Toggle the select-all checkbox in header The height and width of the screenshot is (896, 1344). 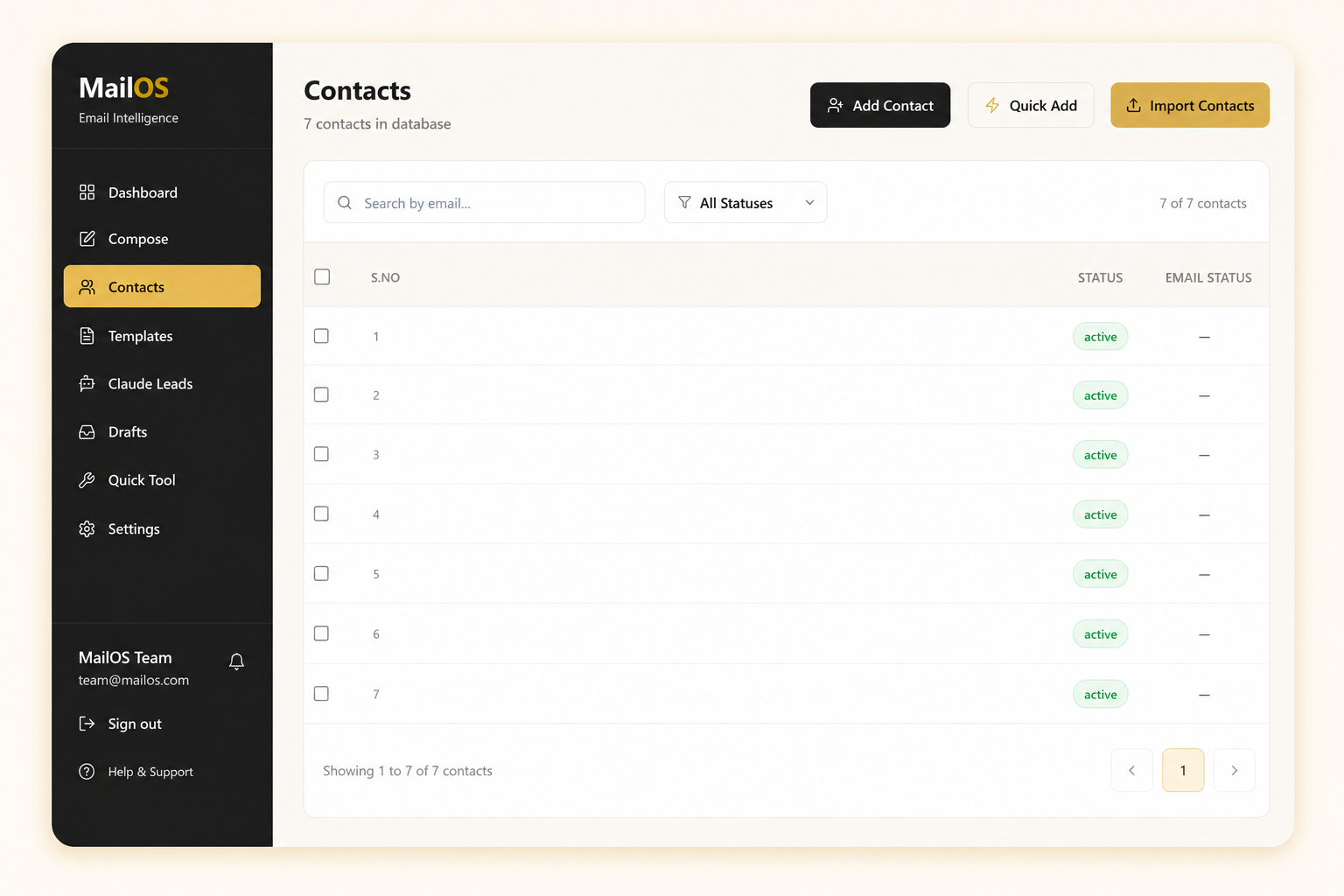[x=322, y=276]
